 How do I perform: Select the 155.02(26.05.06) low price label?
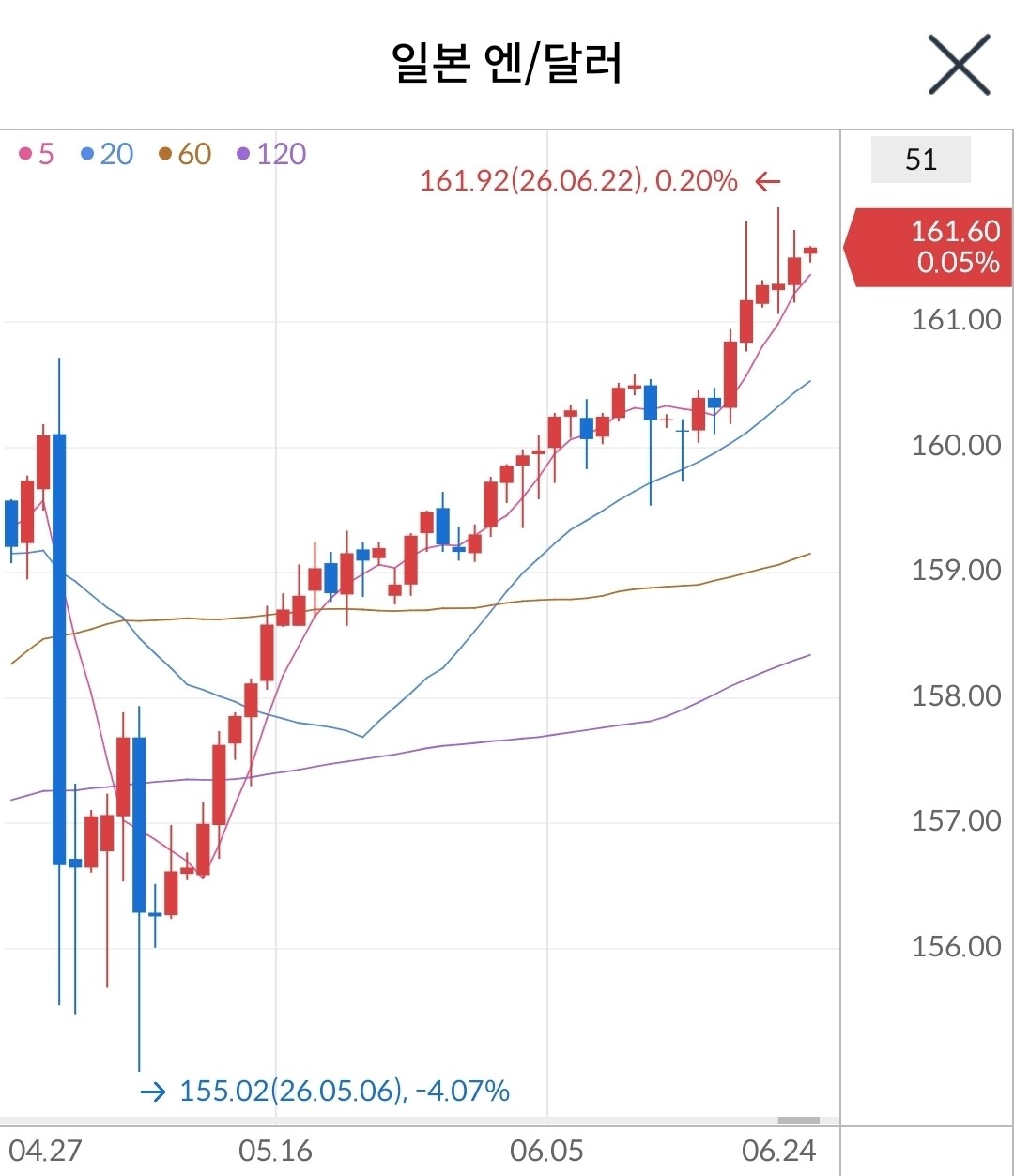(x=345, y=1091)
